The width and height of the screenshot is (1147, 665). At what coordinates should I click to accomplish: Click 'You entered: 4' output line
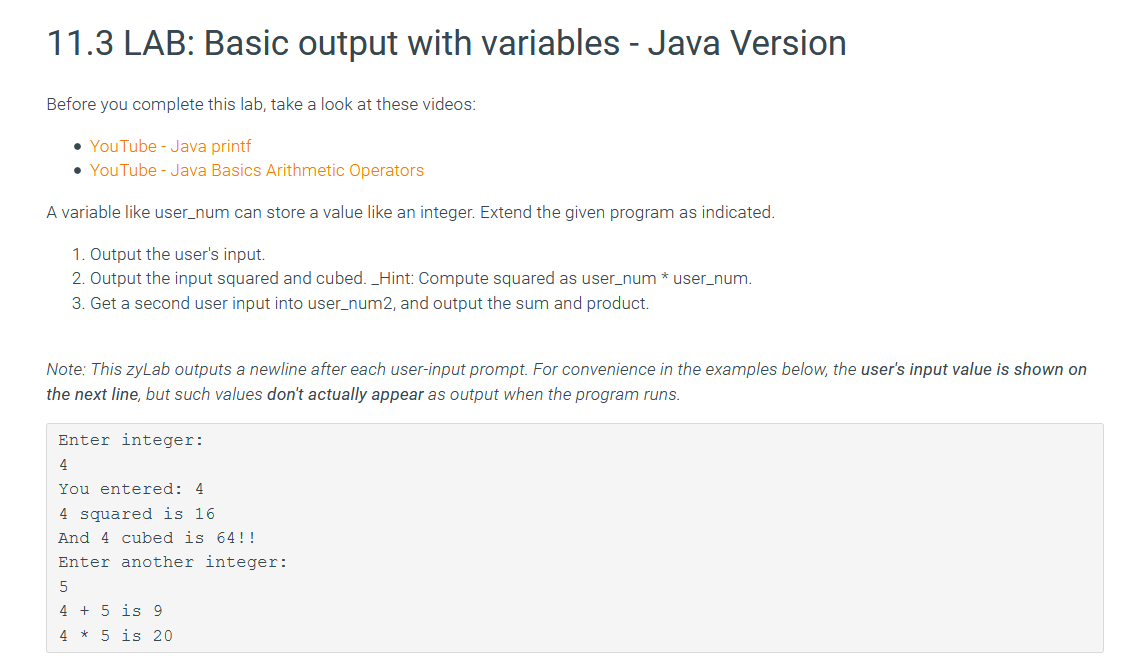click(x=131, y=489)
